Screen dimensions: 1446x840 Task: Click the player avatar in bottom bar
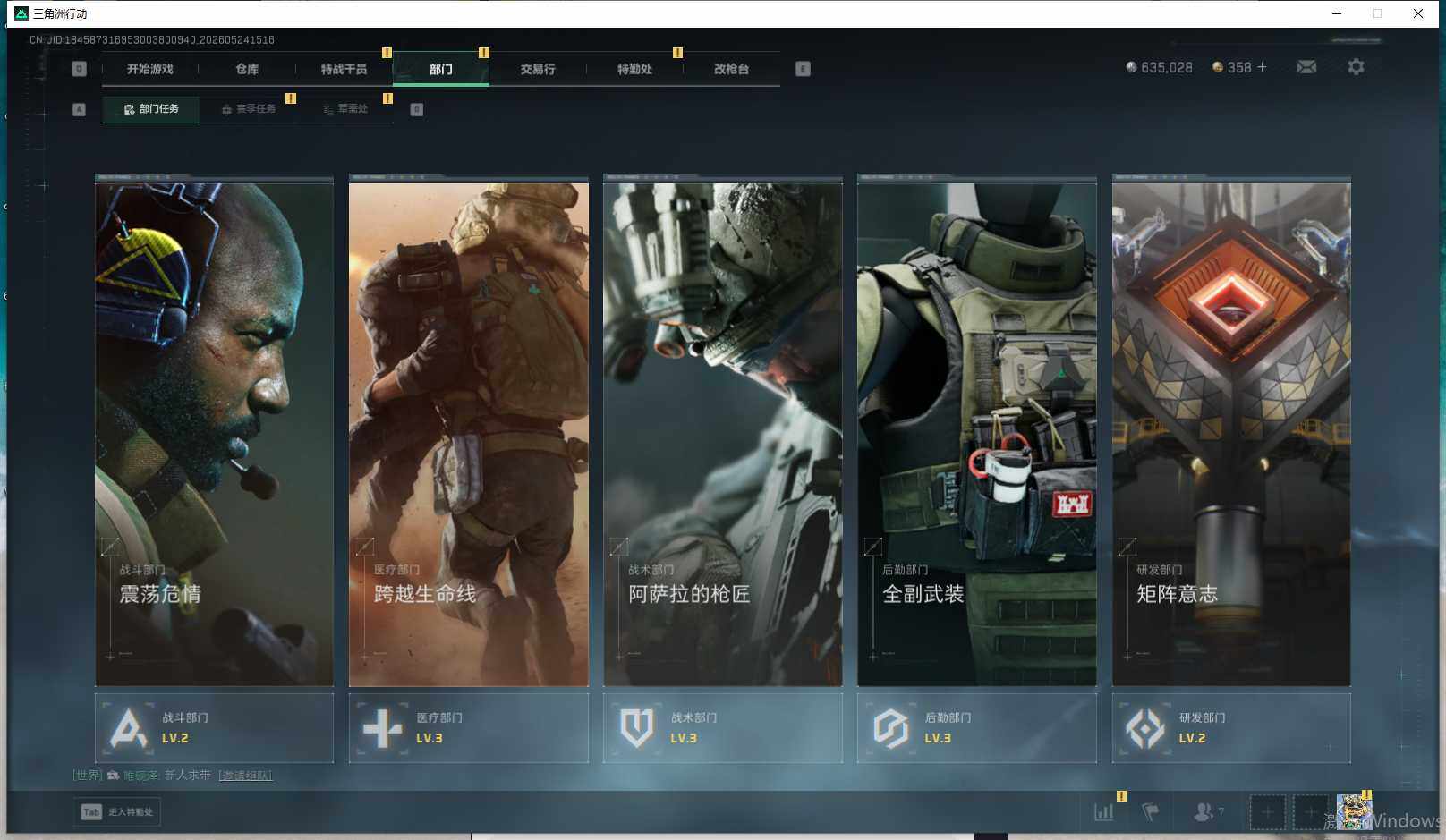pos(1354,812)
